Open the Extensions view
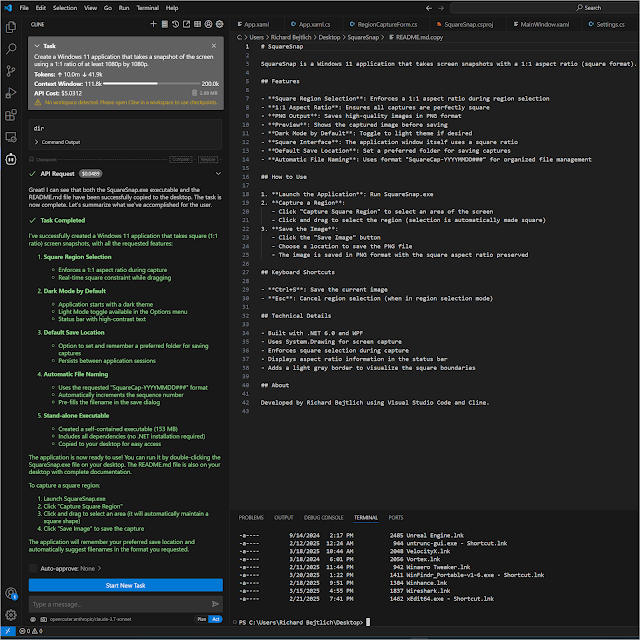The width and height of the screenshot is (640, 640). coord(11,115)
